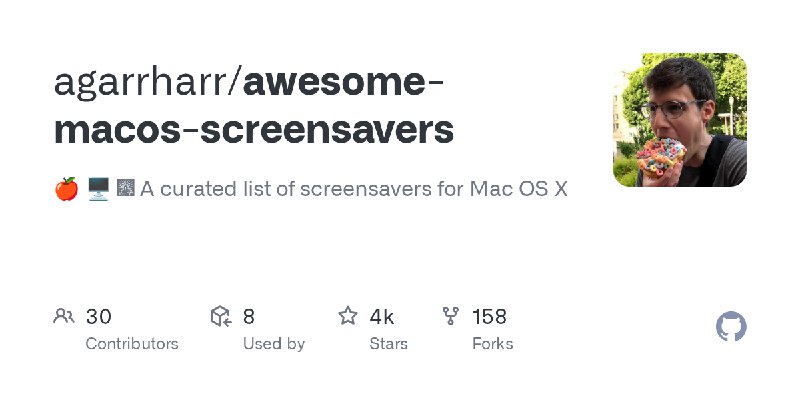
Task: Click the Forks branch icon
Action: [x=451, y=317]
